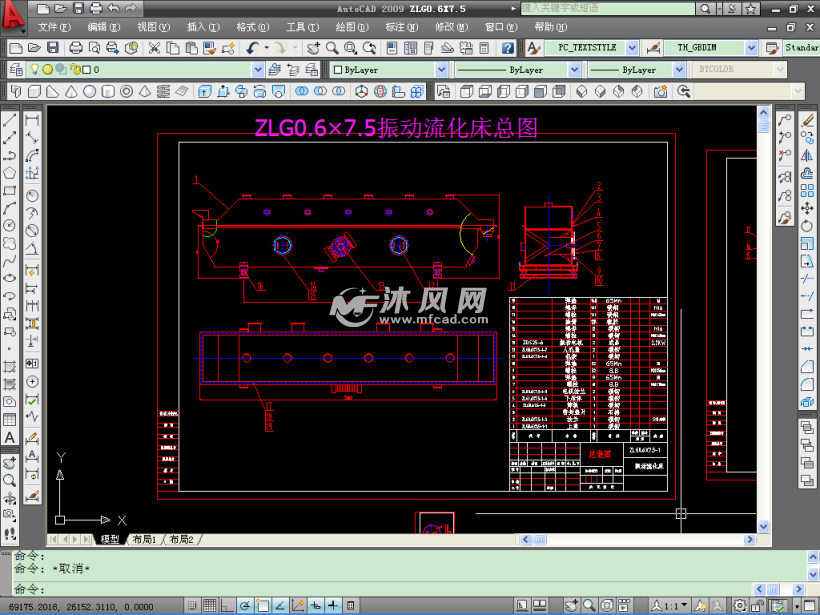Open the Zoom Realtime magnifier tool
Image resolution: width=820 pixels, height=615 pixels.
click(332, 48)
